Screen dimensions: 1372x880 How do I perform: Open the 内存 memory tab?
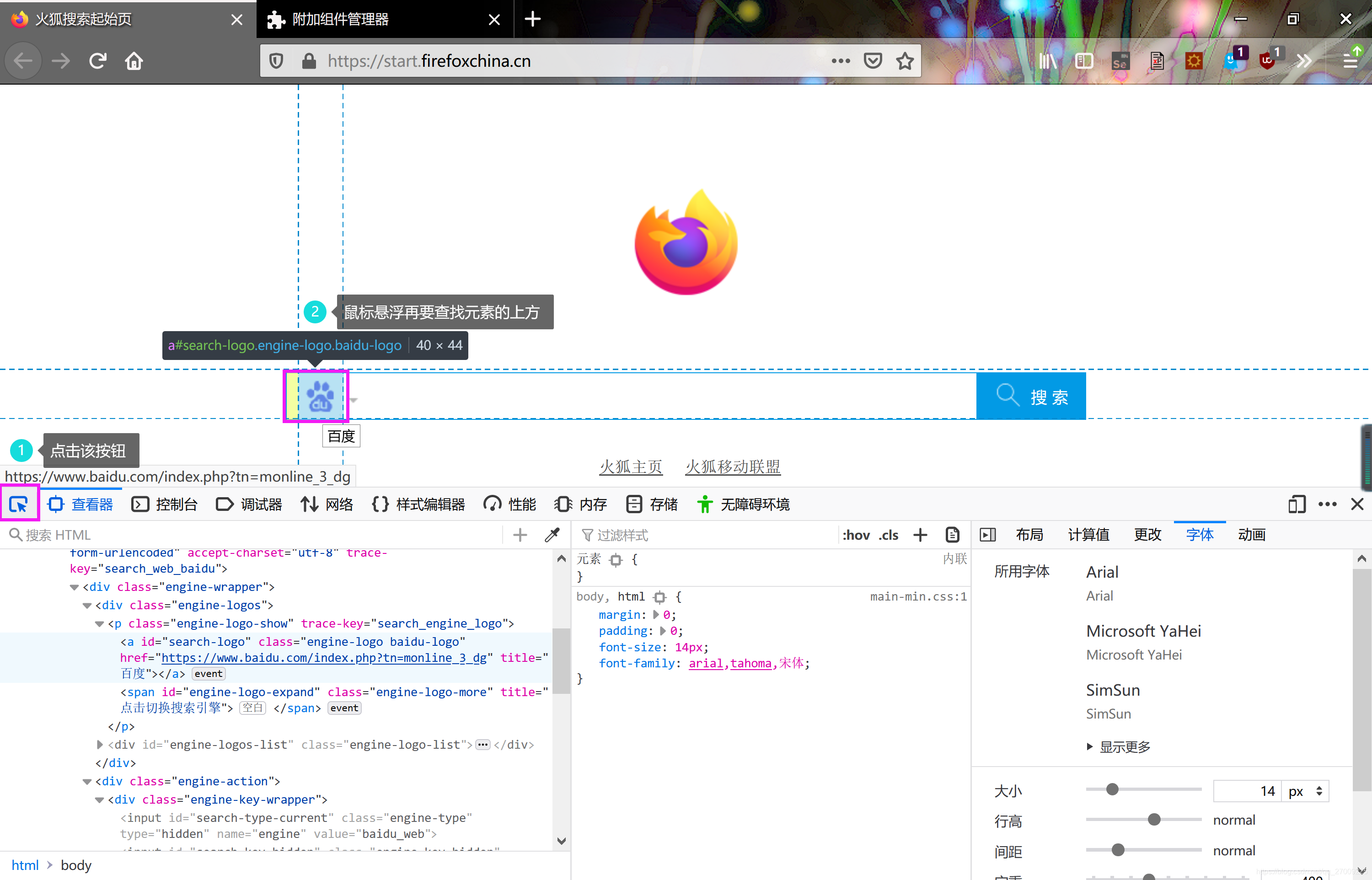[581, 504]
